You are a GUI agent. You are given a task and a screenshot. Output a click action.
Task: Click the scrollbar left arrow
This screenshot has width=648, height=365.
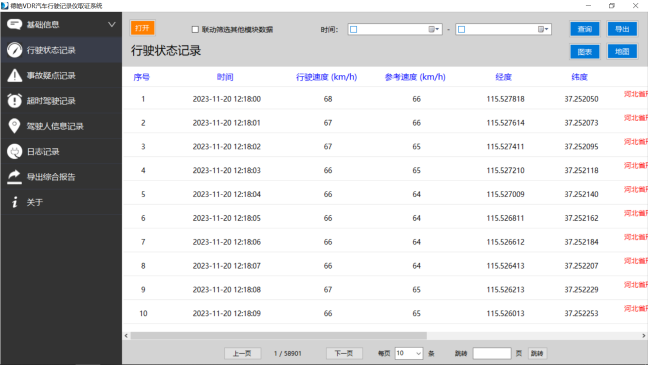pyautogui.click(x=126, y=336)
